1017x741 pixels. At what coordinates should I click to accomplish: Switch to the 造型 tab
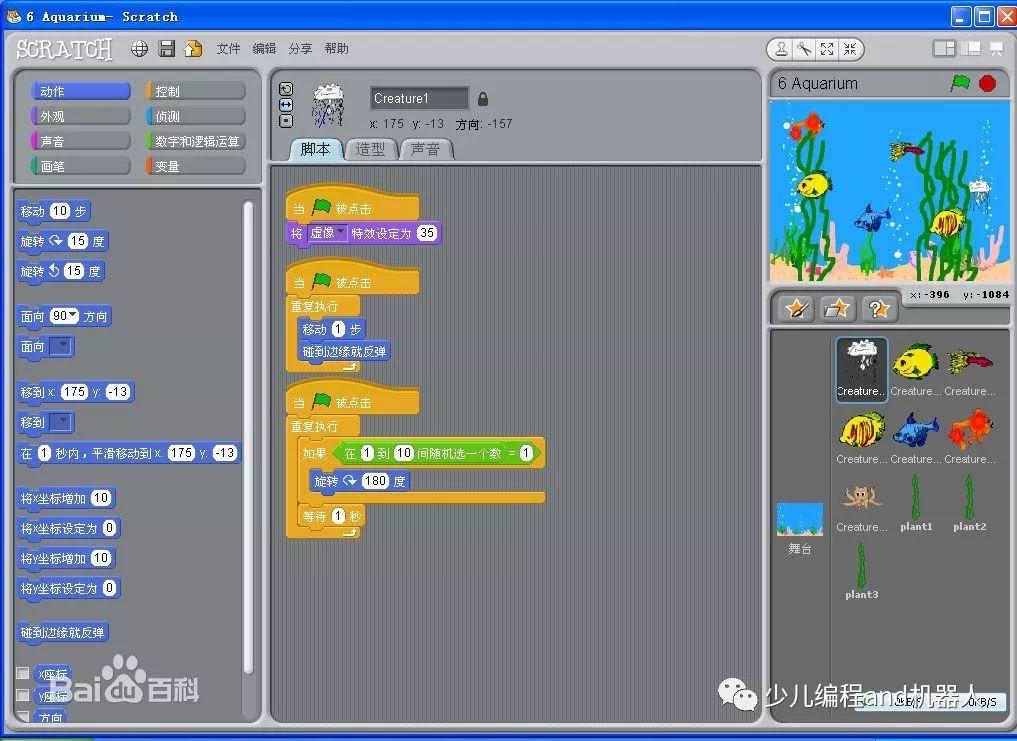[x=370, y=149]
